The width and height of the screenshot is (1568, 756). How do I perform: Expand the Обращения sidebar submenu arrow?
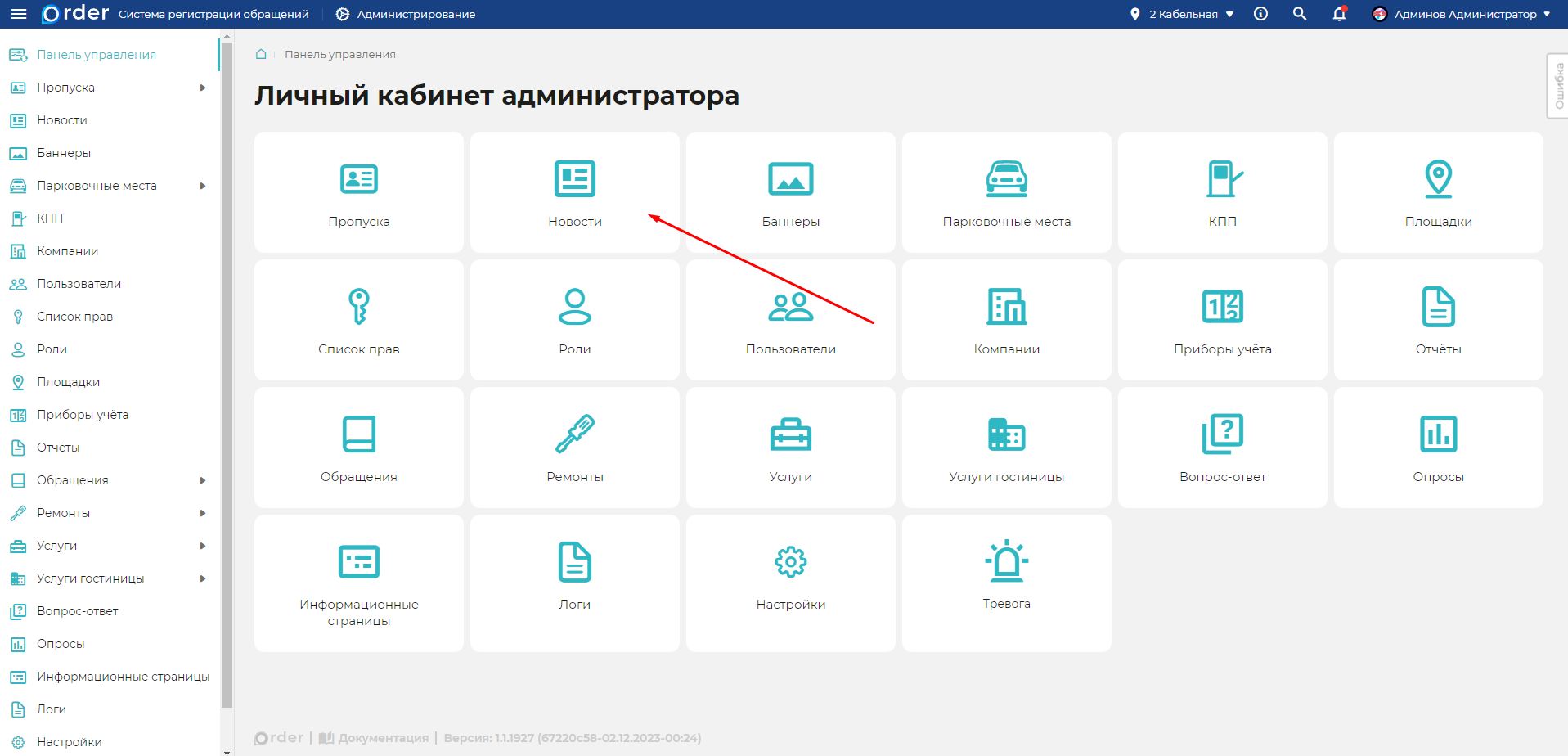point(203,480)
